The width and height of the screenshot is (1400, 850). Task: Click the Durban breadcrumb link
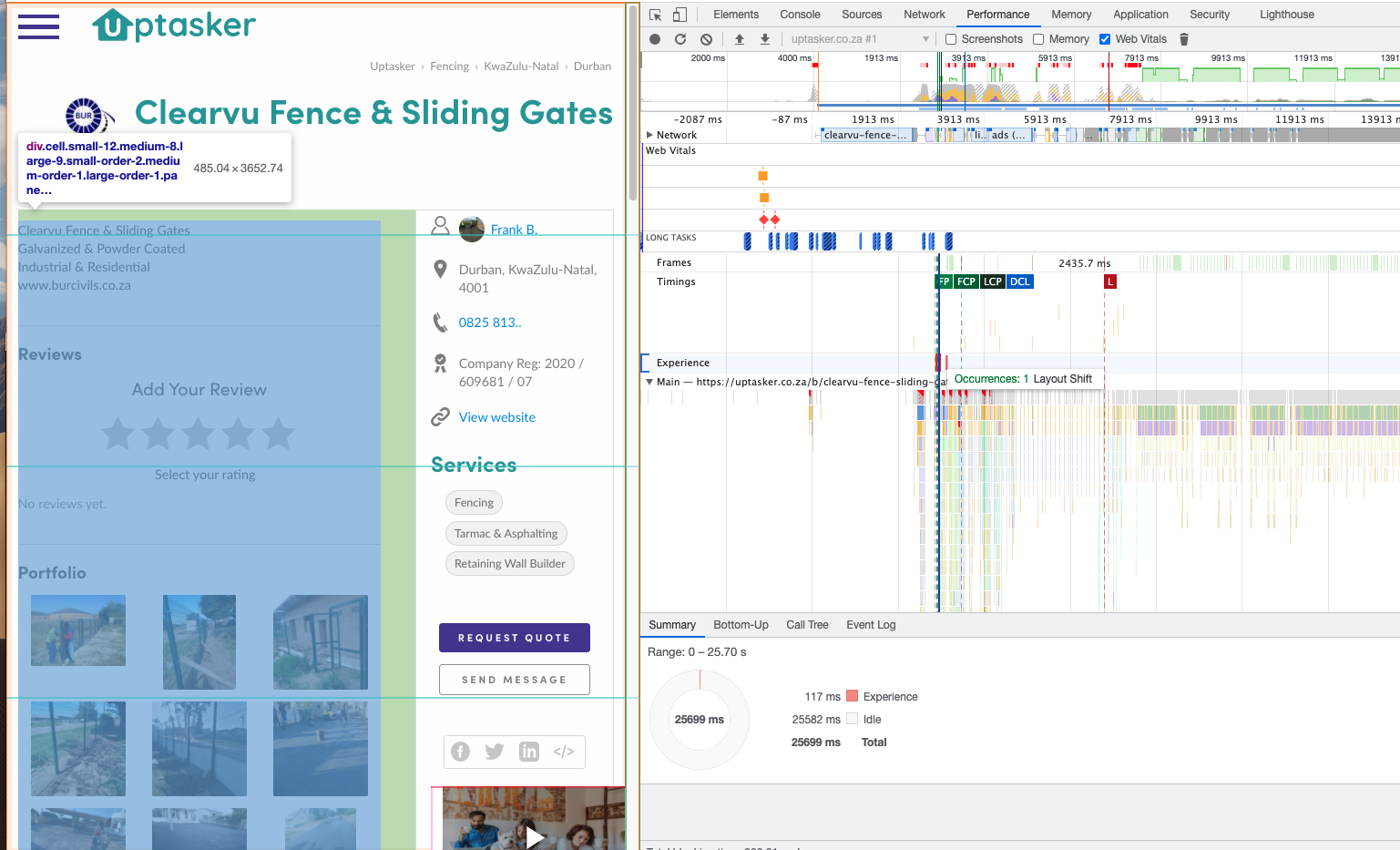[592, 67]
